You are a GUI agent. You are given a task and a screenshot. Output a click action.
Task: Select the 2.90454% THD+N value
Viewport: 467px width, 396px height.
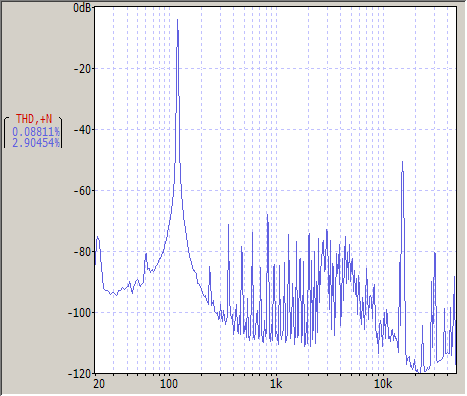click(36, 143)
